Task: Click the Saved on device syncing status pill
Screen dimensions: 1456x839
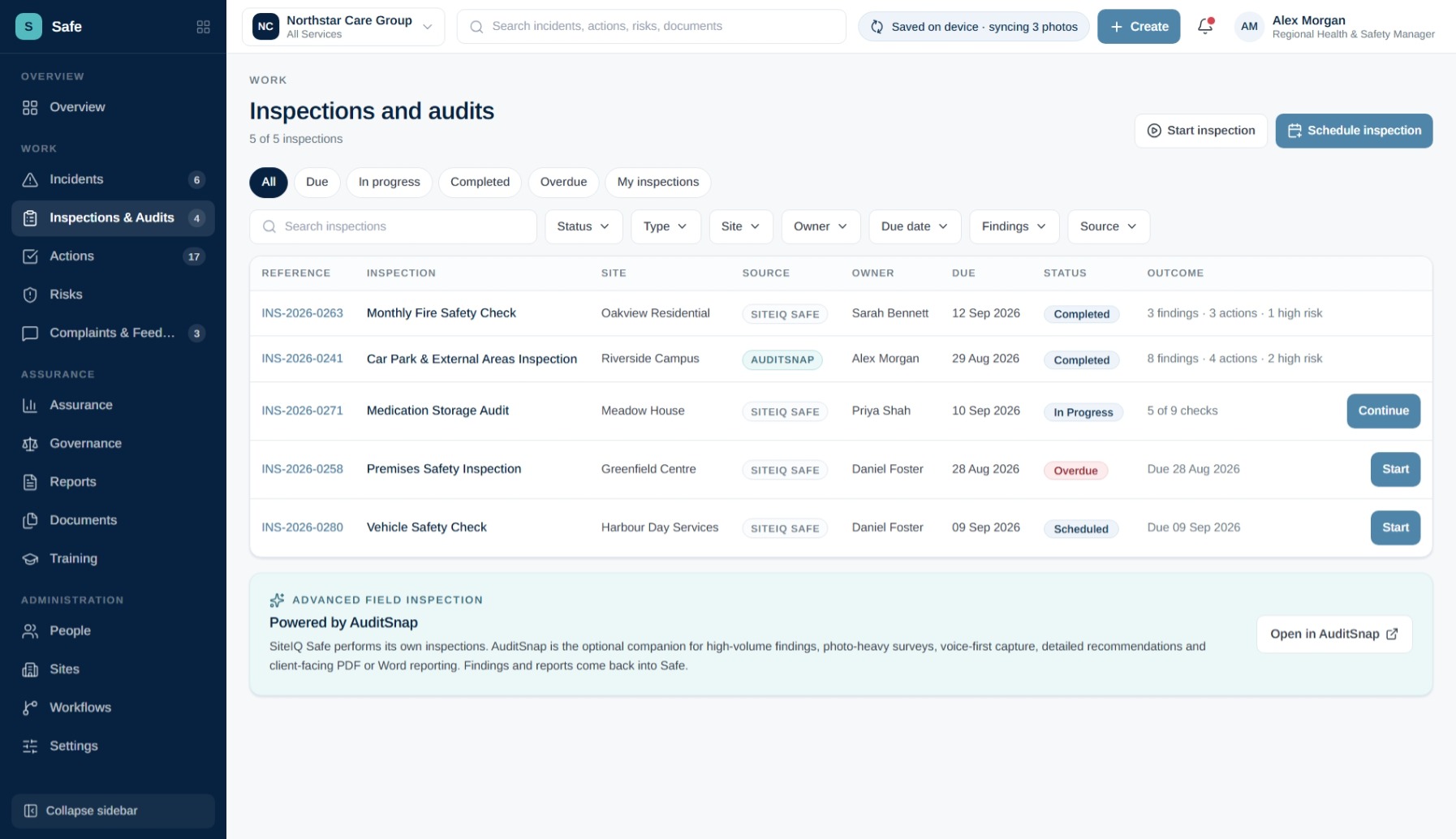Action: click(x=973, y=27)
